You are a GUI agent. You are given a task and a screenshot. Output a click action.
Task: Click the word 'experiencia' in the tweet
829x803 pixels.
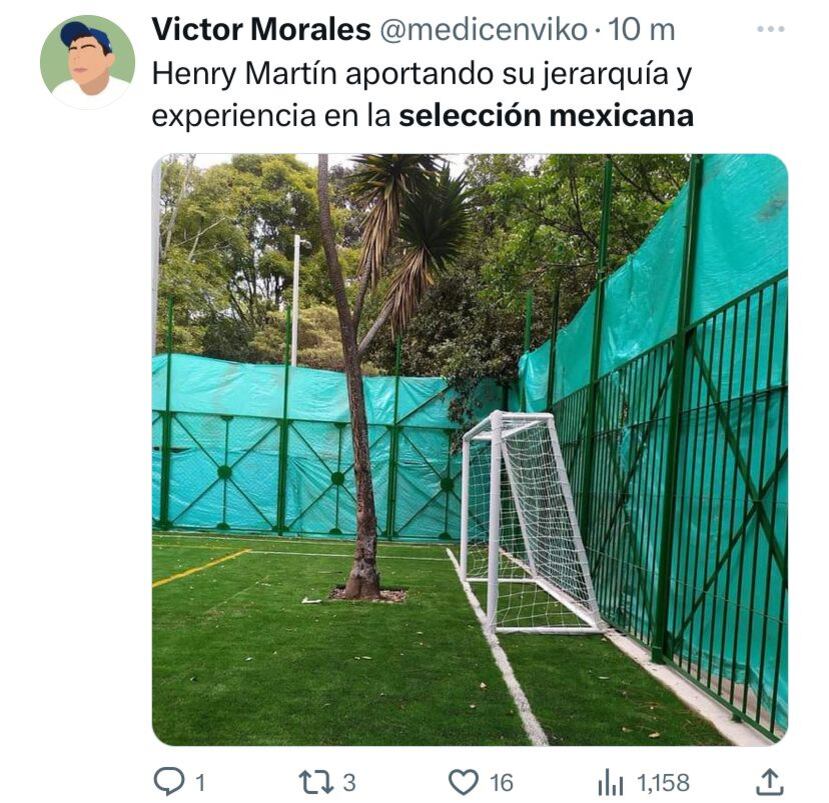(x=234, y=117)
